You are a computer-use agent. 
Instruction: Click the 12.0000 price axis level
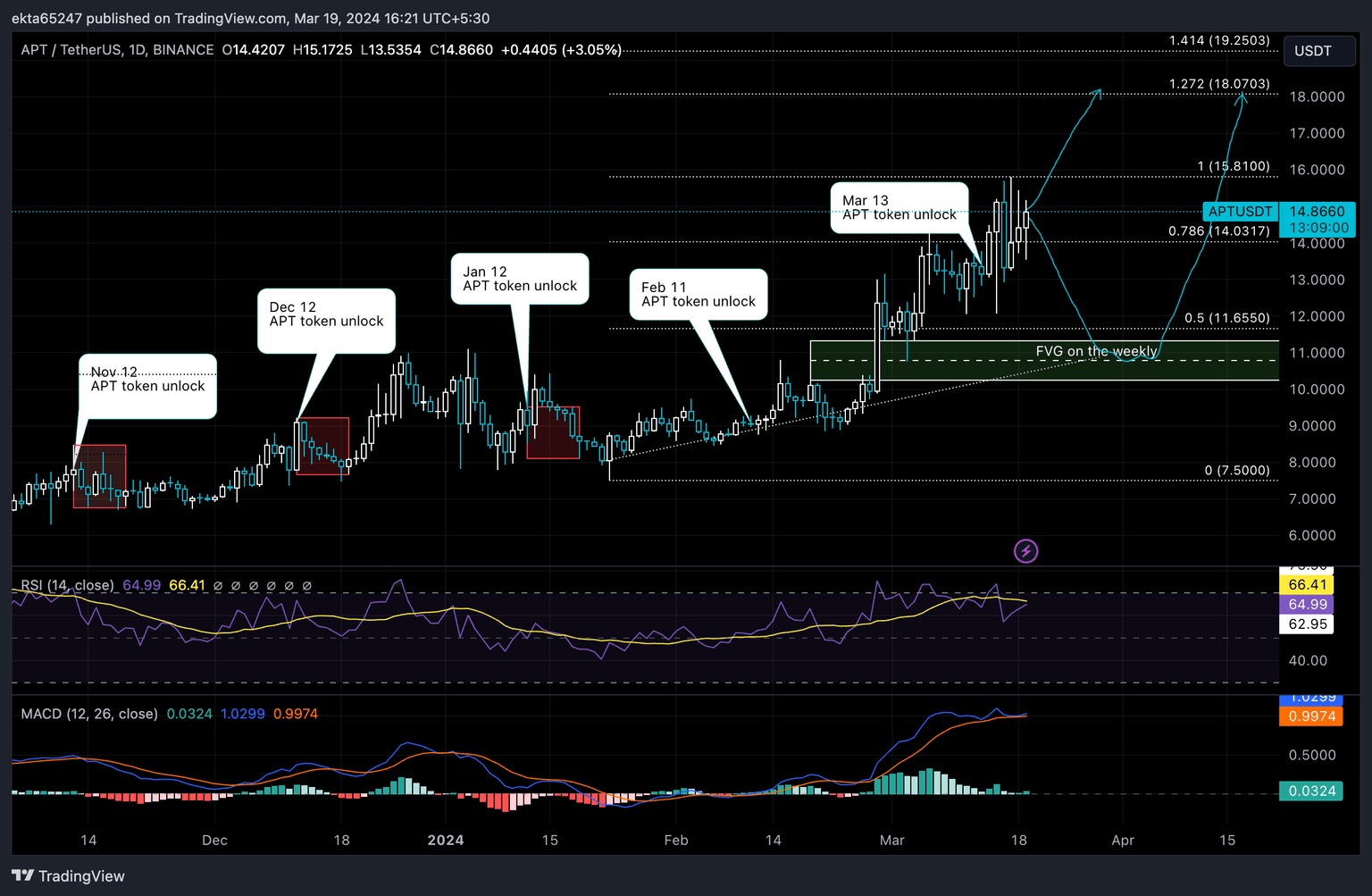point(1317,316)
